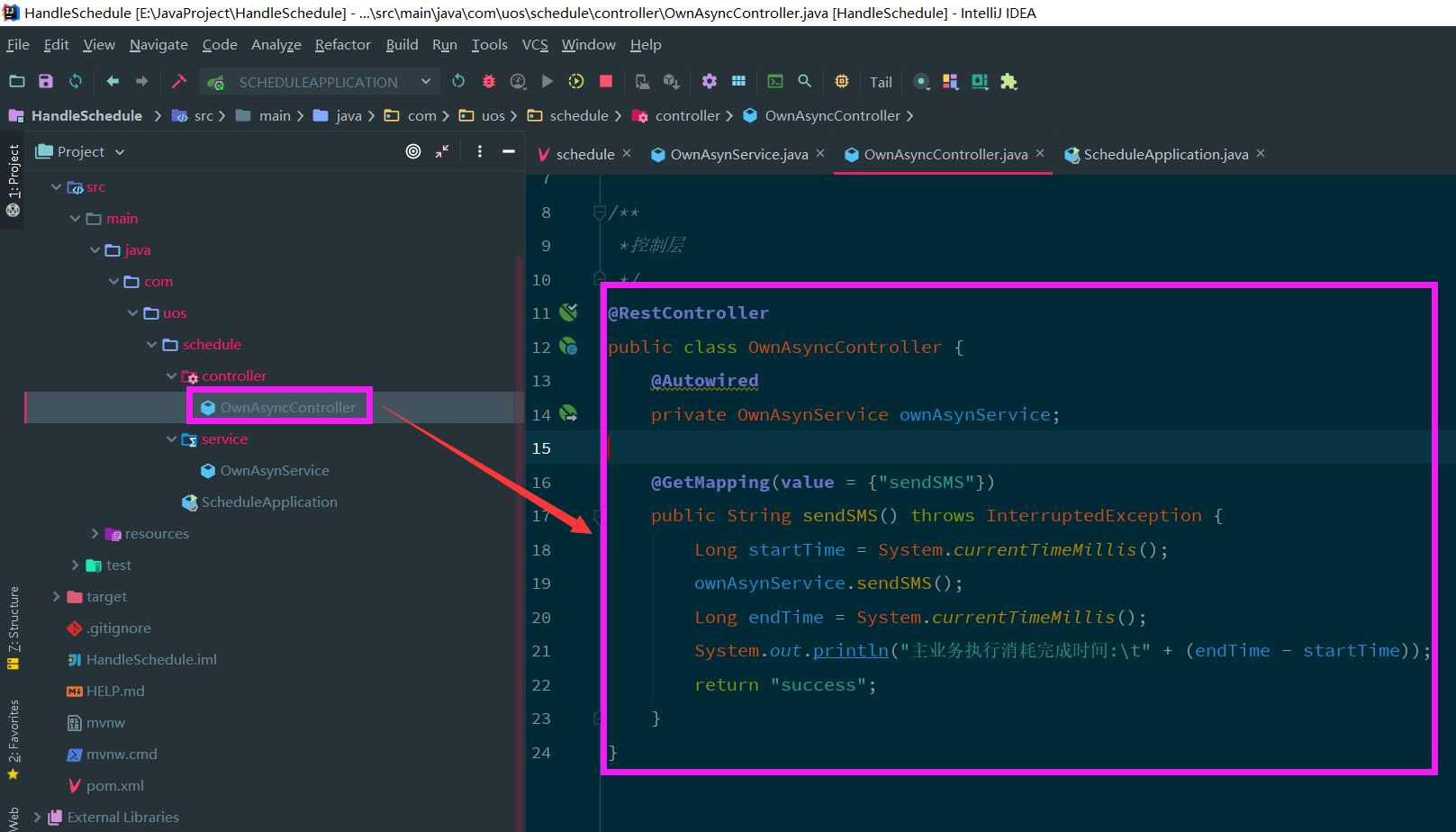Expand the resources folder in tree

point(95,534)
